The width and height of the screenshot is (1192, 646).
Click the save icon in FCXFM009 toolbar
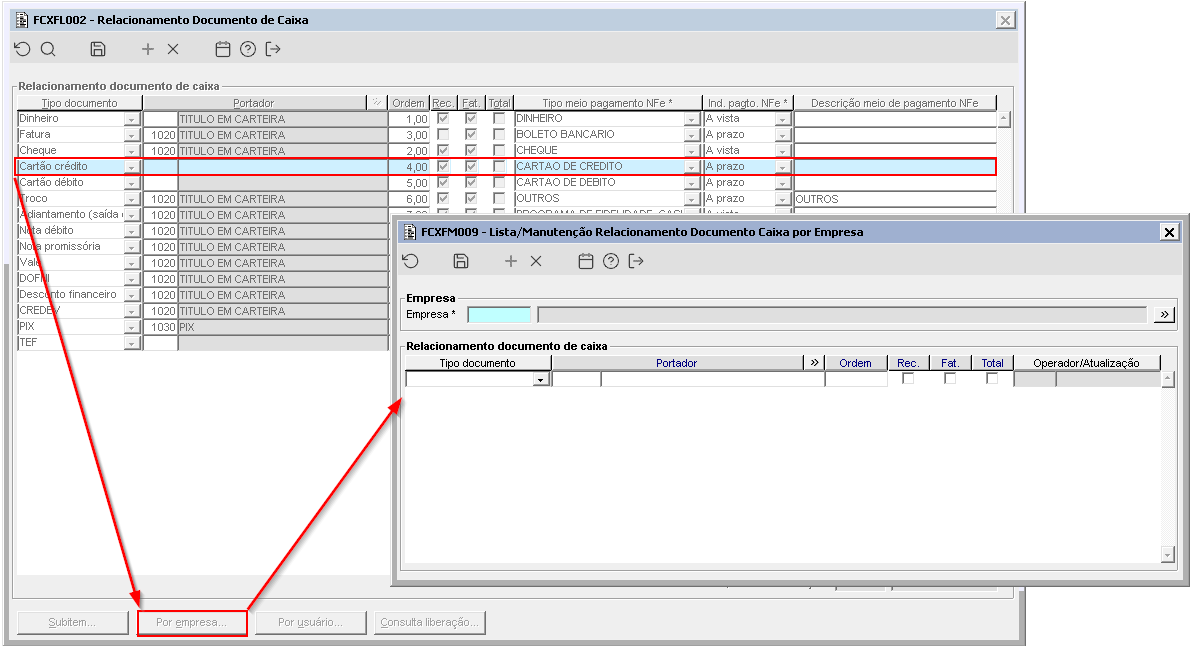(x=461, y=261)
